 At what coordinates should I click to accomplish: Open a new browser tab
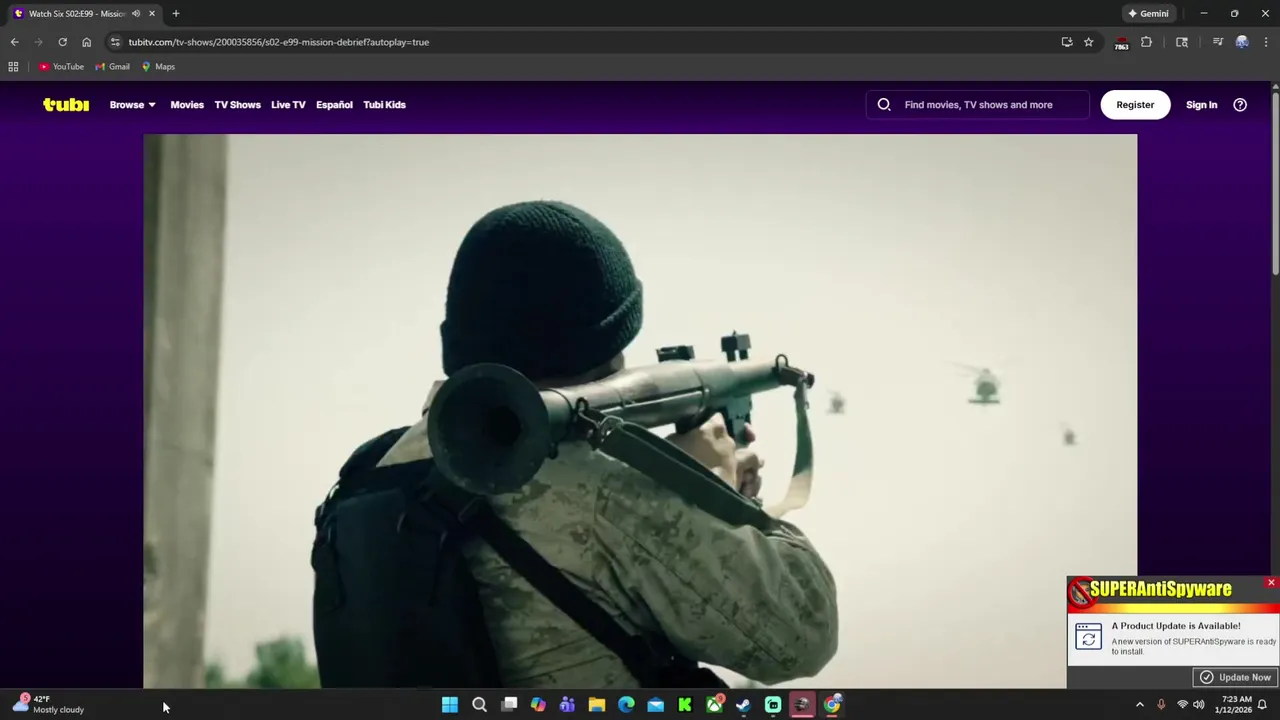click(176, 14)
